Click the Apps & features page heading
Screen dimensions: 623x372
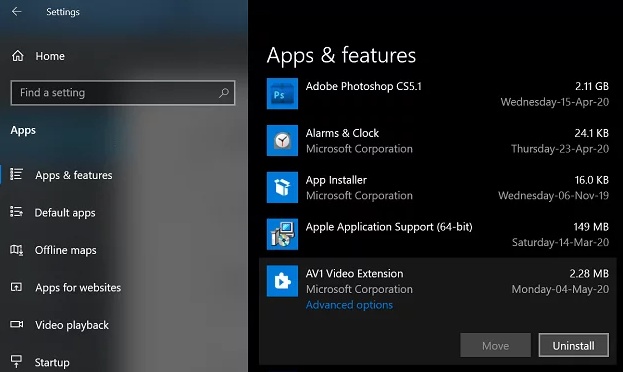[341, 55]
